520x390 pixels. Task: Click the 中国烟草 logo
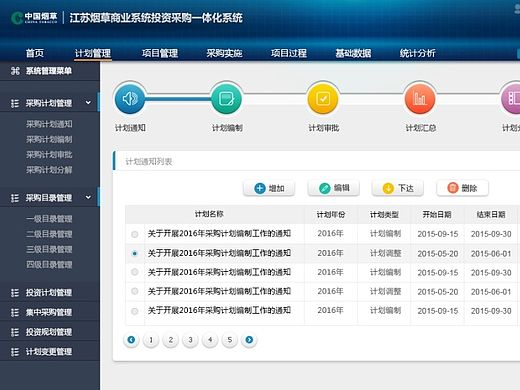pos(34,18)
